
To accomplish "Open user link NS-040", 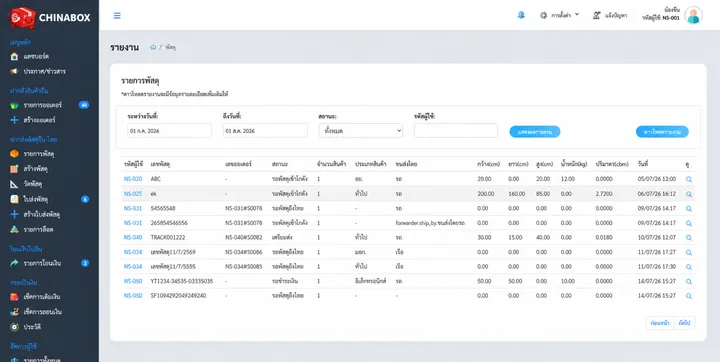I will click(x=133, y=238).
